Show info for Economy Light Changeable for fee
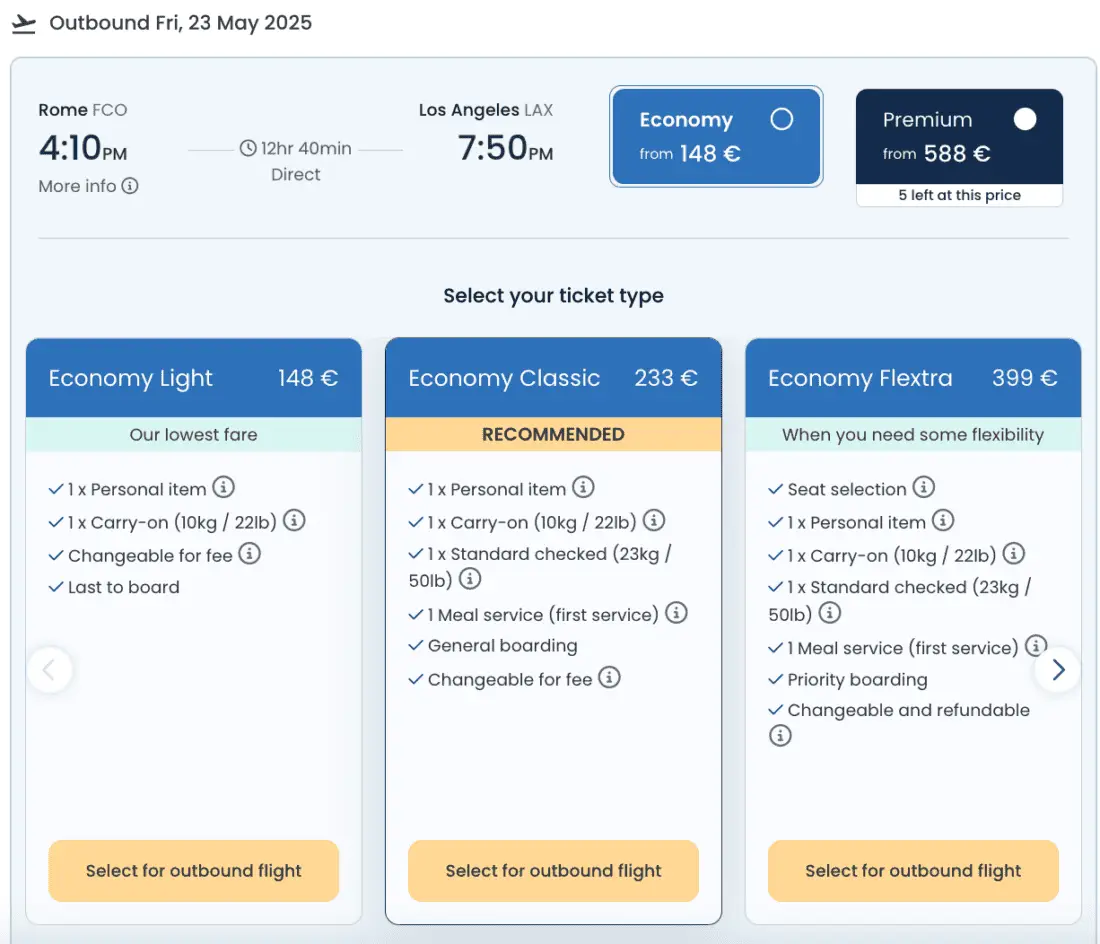 pos(249,554)
